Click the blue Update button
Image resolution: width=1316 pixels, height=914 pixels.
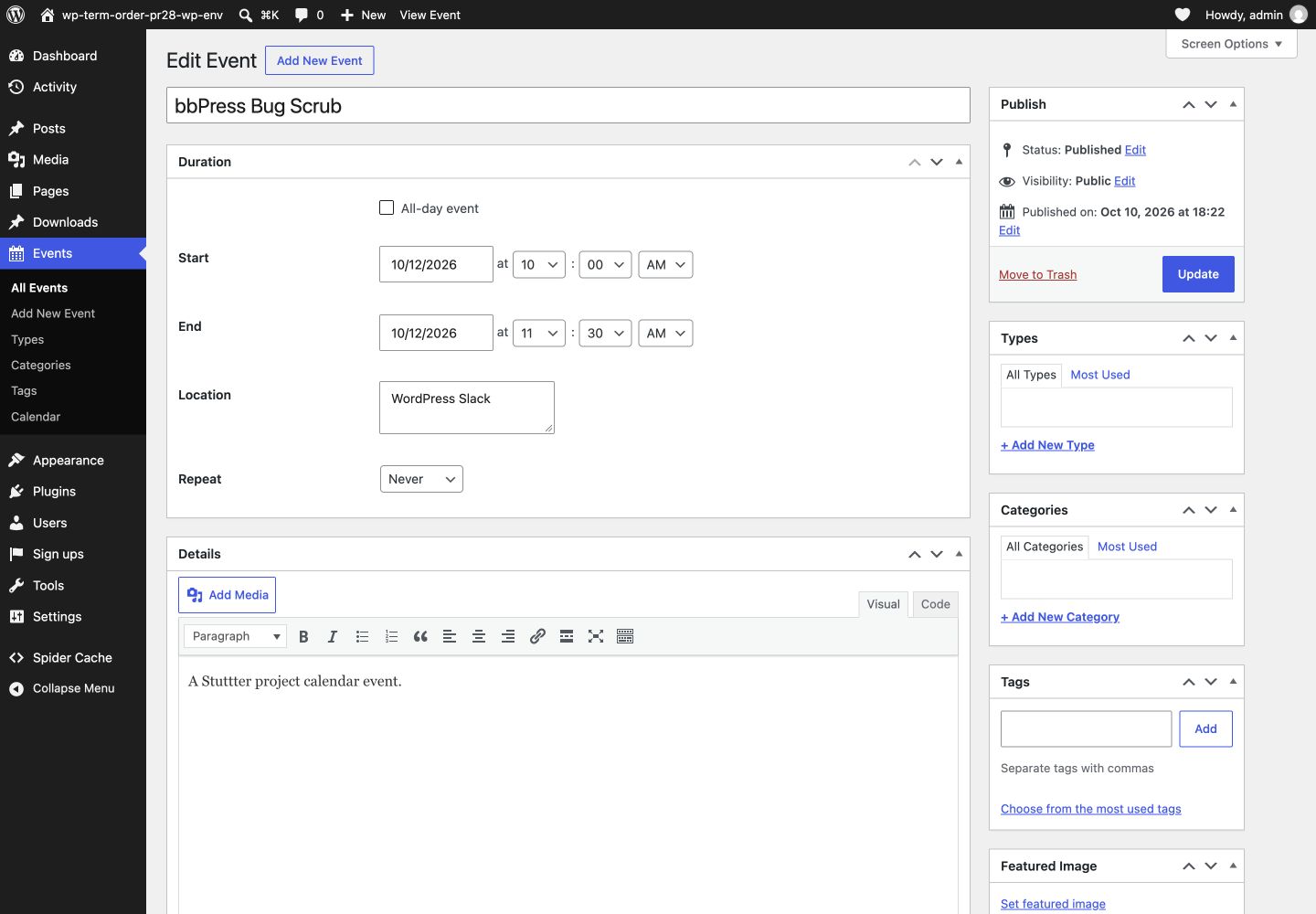click(1198, 274)
